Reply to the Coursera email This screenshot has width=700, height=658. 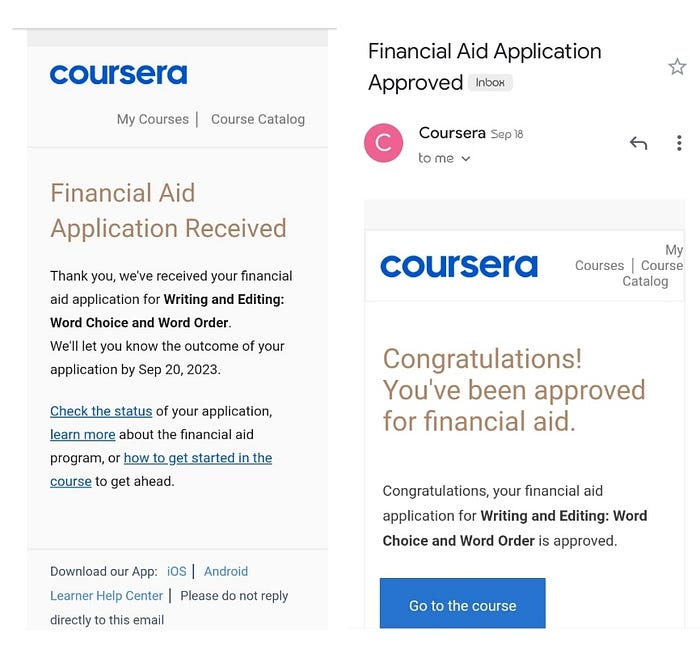(x=638, y=143)
